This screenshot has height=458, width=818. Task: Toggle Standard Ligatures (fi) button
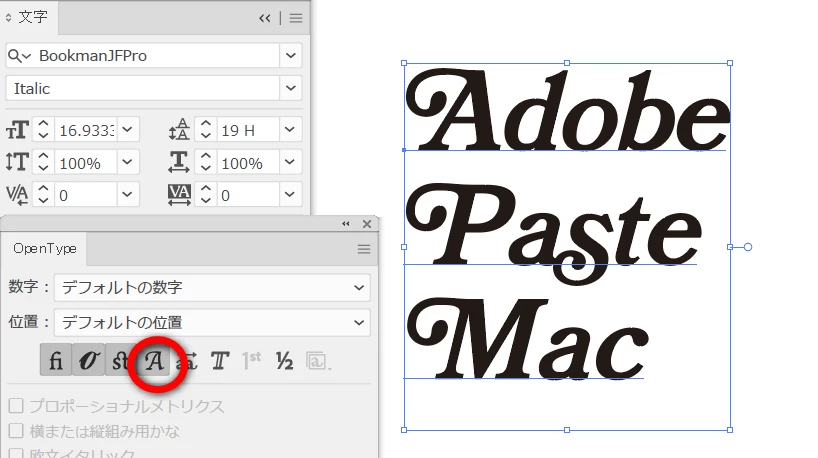tap(56, 360)
